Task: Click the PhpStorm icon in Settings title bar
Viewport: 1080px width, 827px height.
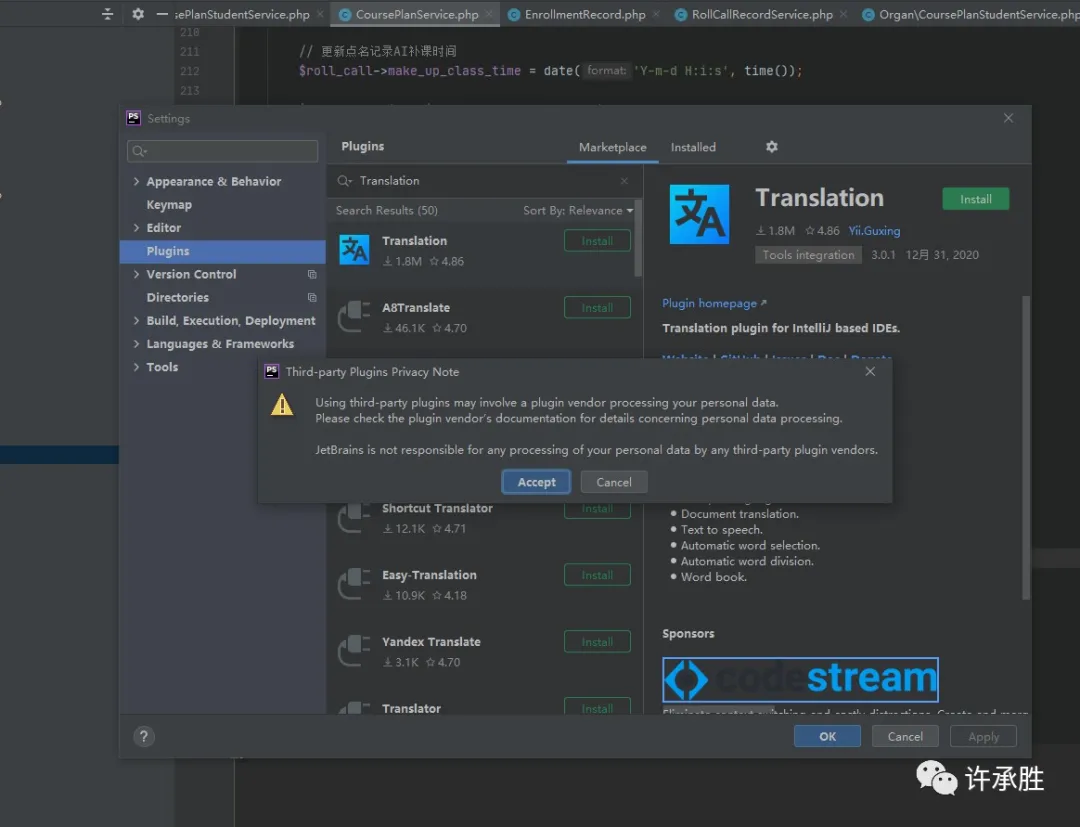Action: pyautogui.click(x=134, y=118)
